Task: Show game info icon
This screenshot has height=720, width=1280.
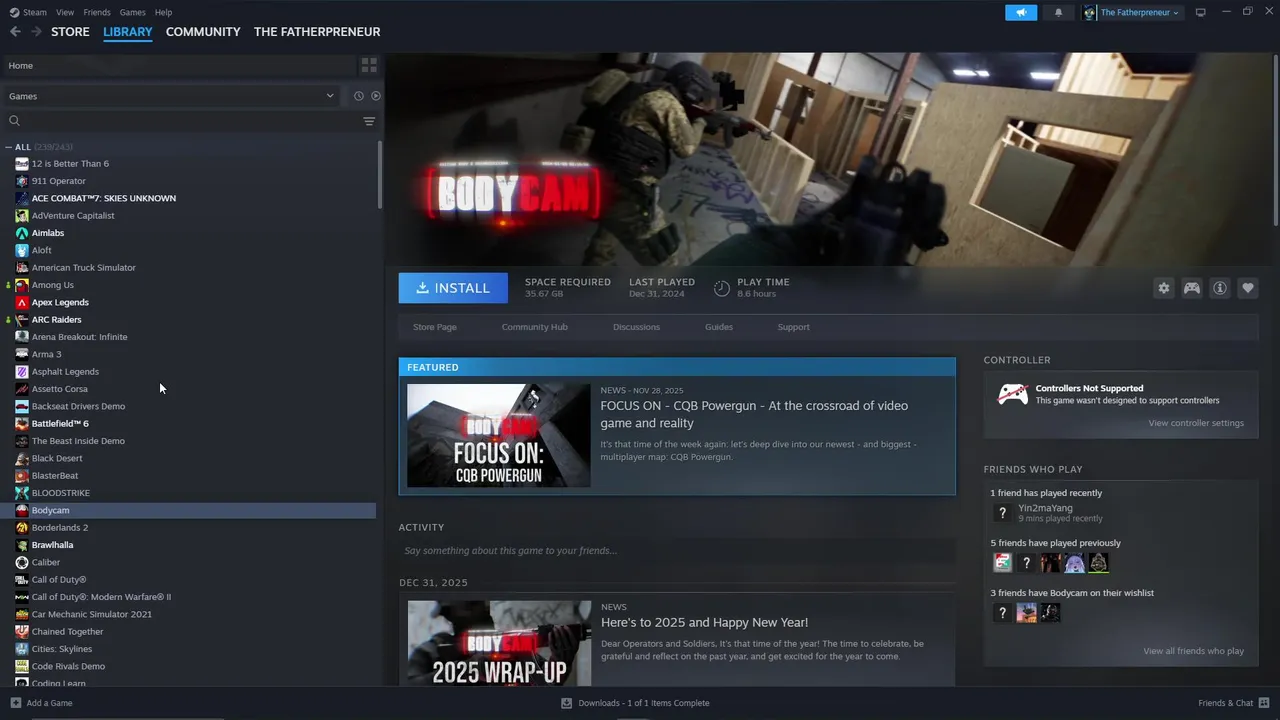Action: point(1220,288)
